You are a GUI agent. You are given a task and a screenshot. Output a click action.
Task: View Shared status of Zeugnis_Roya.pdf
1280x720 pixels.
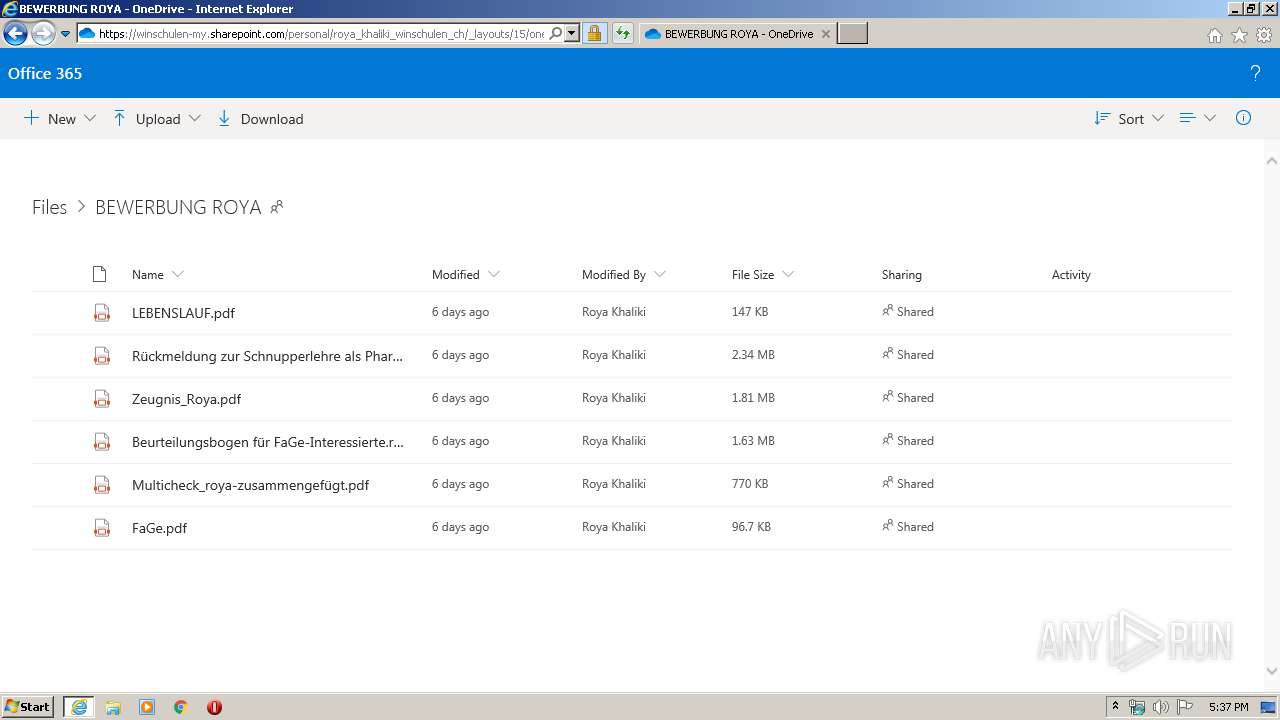tap(908, 398)
